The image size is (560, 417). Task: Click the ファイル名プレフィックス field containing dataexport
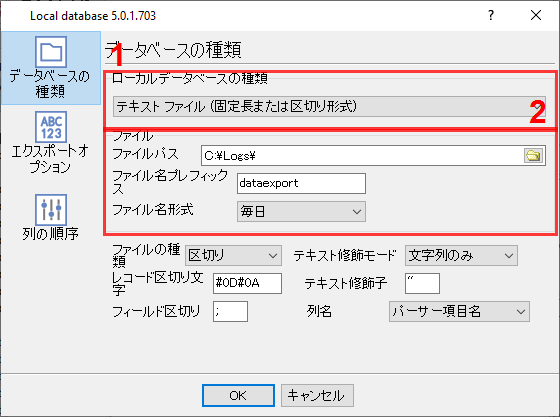(x=301, y=184)
